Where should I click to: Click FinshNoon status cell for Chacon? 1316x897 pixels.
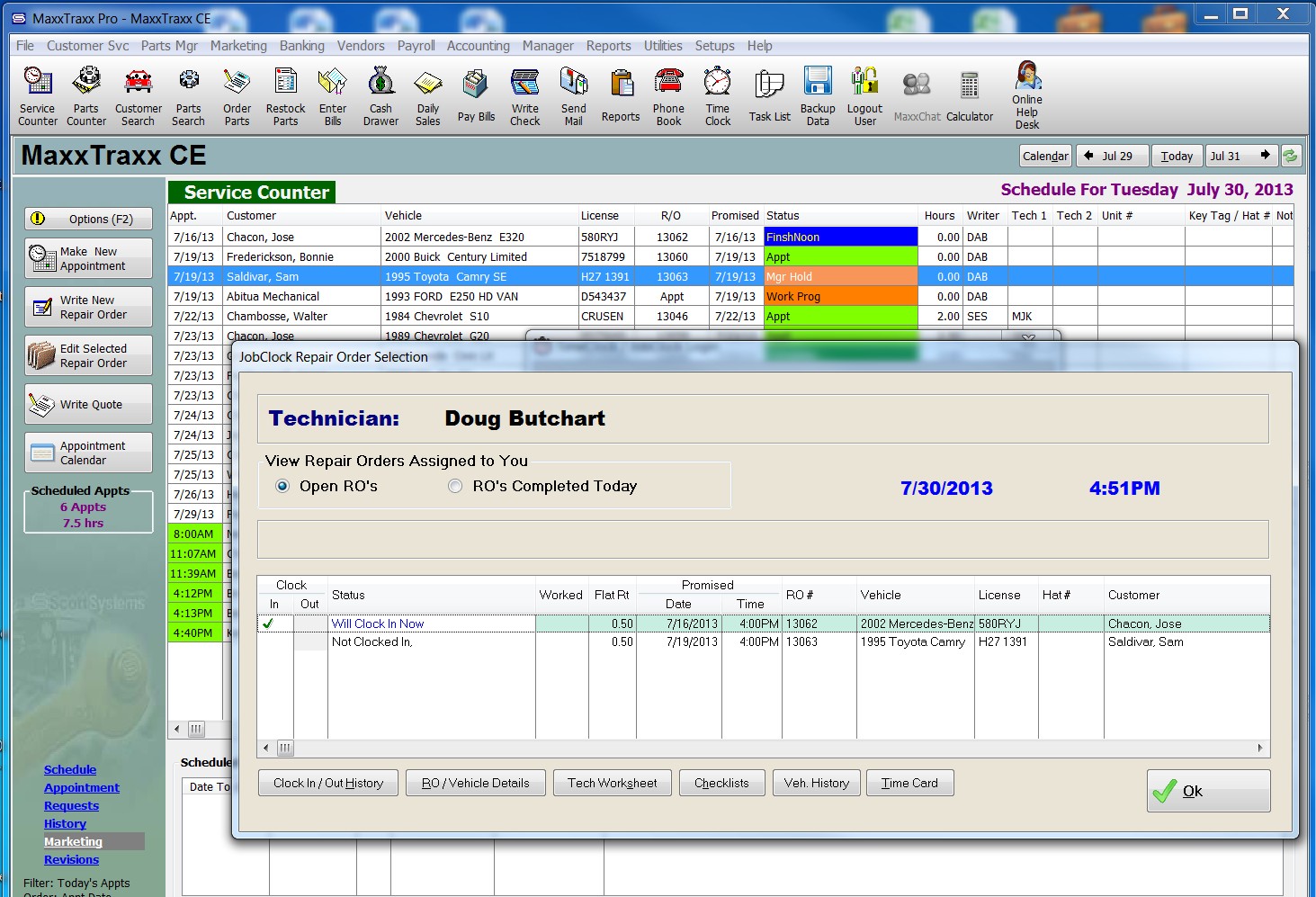pyautogui.click(x=840, y=237)
